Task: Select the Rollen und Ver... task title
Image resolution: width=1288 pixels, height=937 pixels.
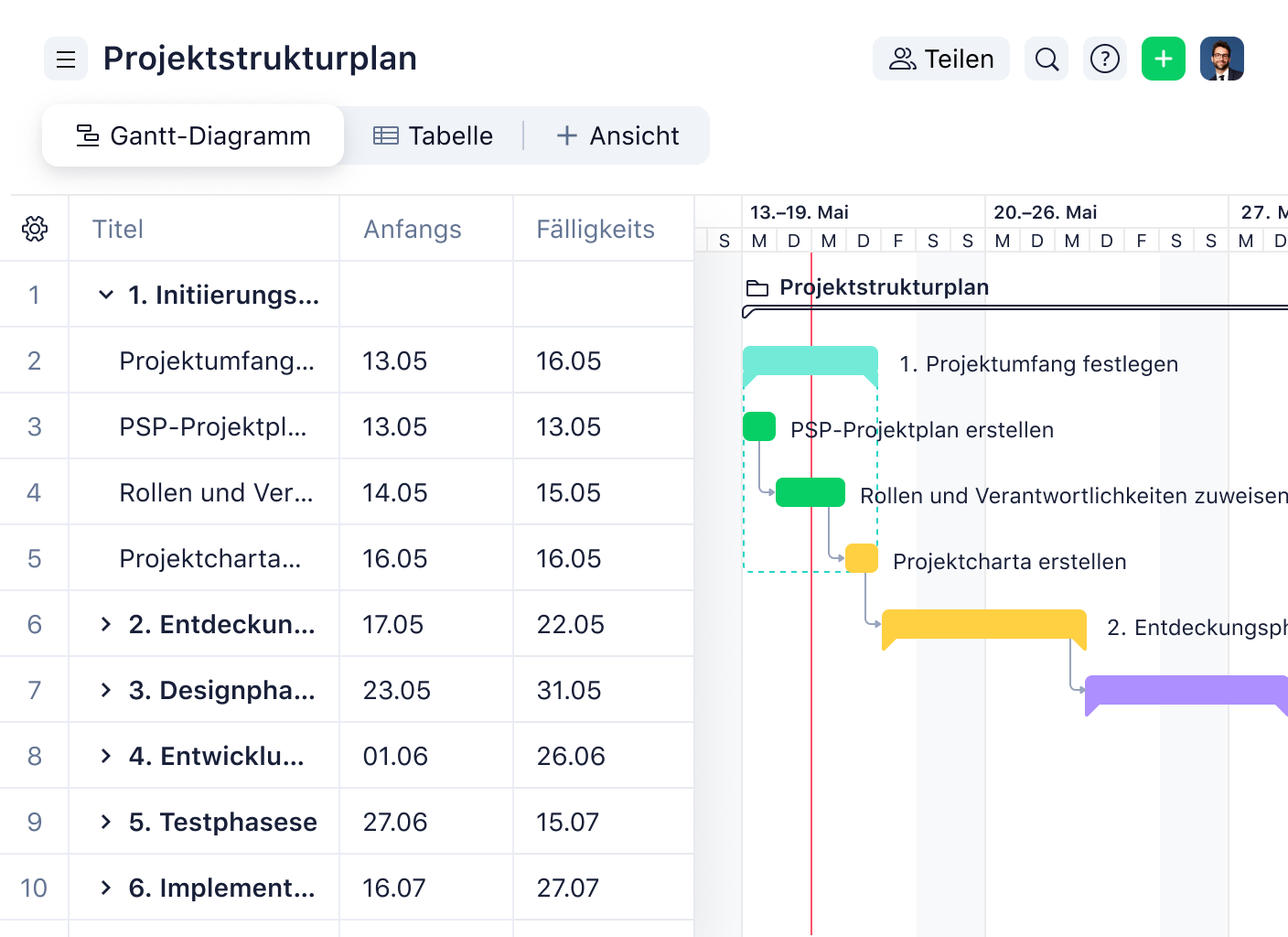Action: pos(217,492)
